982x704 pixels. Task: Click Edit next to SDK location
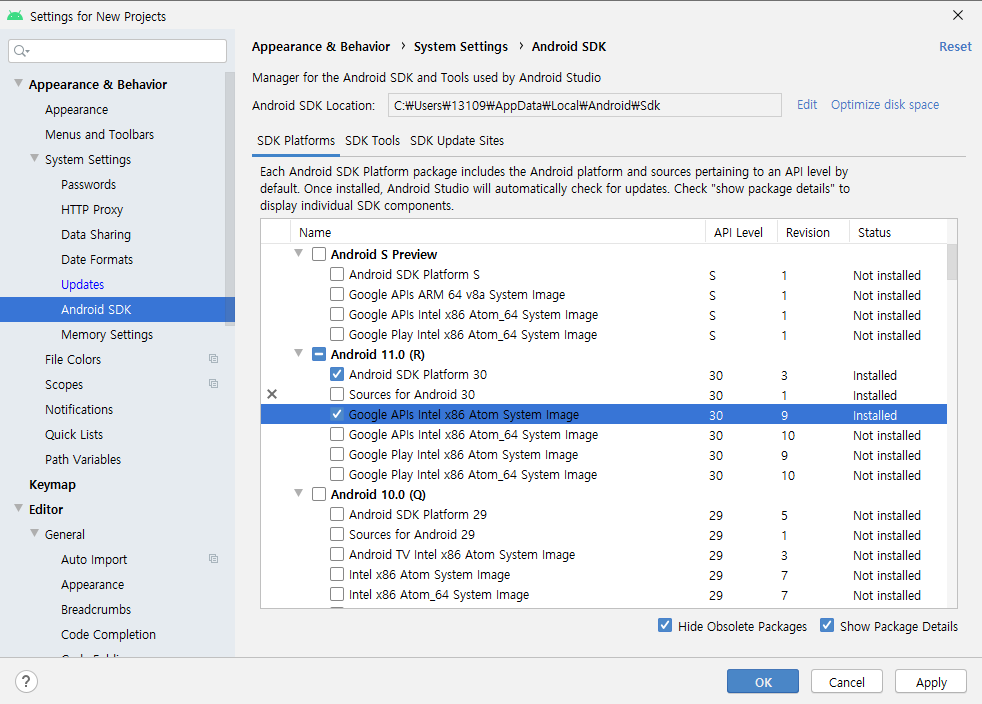tap(807, 105)
